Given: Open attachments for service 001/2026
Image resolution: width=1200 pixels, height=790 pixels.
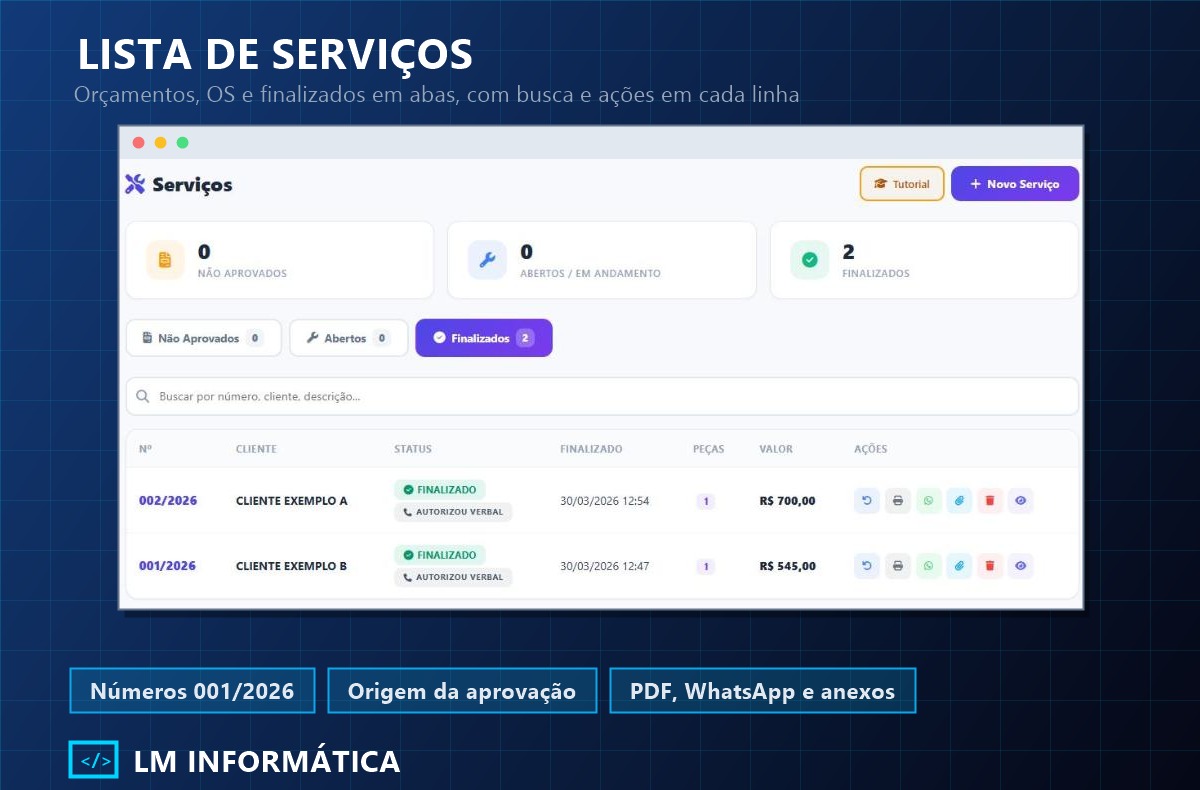Looking at the screenshot, I should 959,566.
